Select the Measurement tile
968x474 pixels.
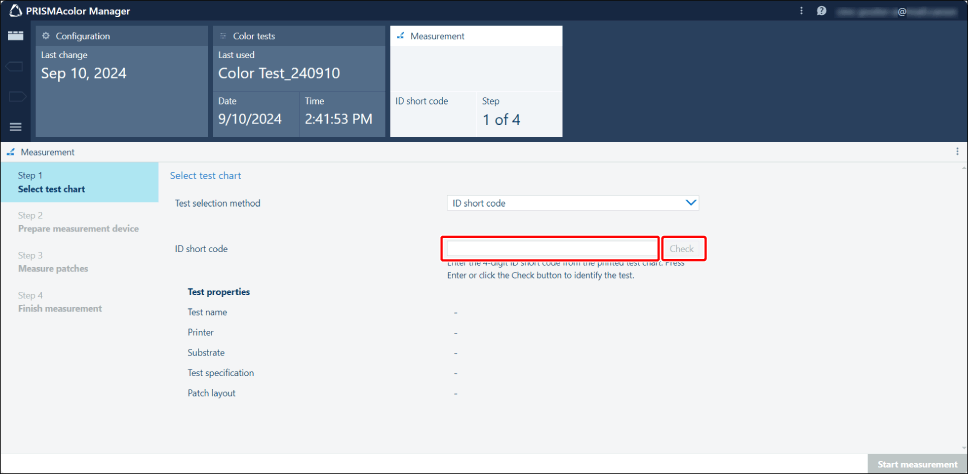(475, 81)
